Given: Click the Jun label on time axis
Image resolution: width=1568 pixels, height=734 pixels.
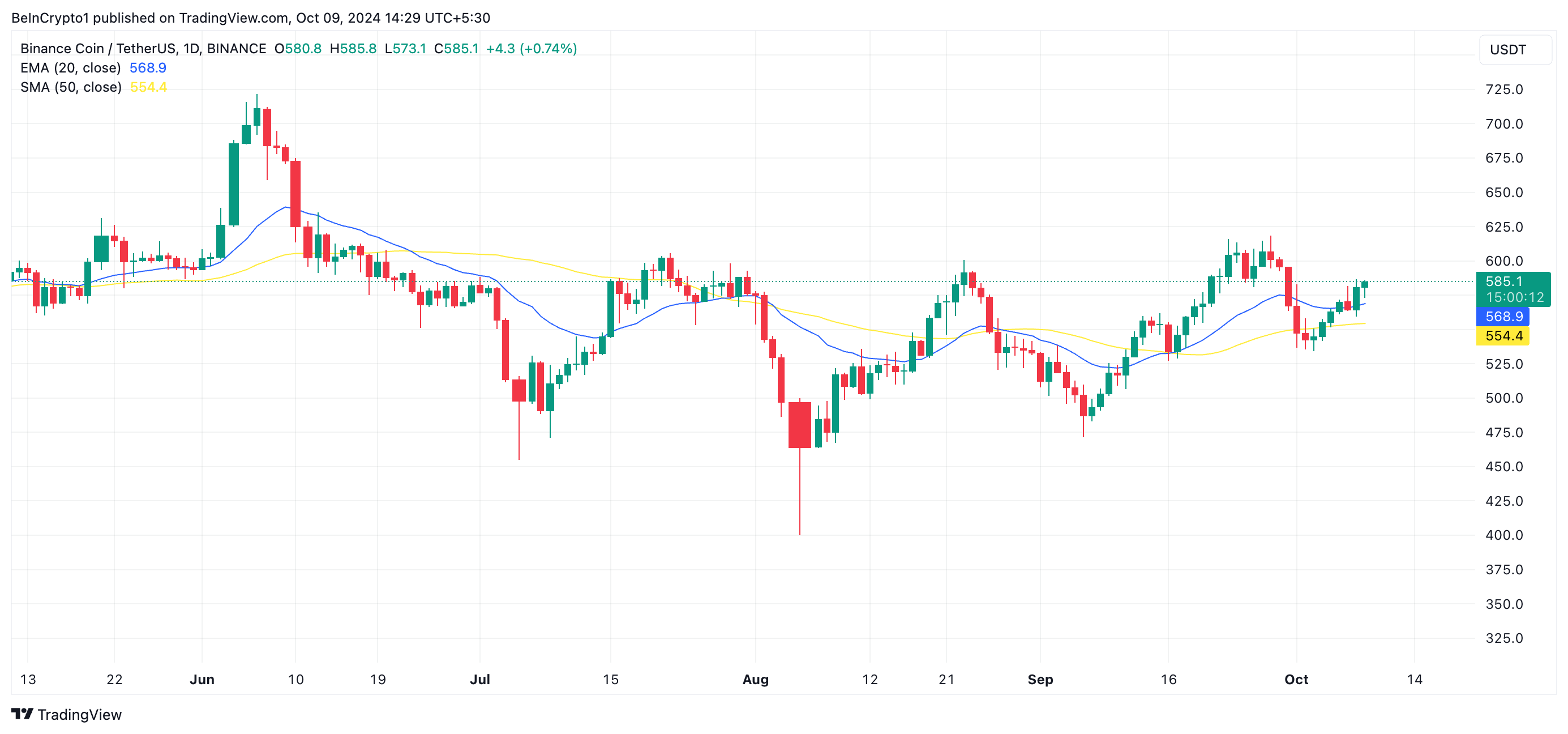Looking at the screenshot, I should click(202, 679).
